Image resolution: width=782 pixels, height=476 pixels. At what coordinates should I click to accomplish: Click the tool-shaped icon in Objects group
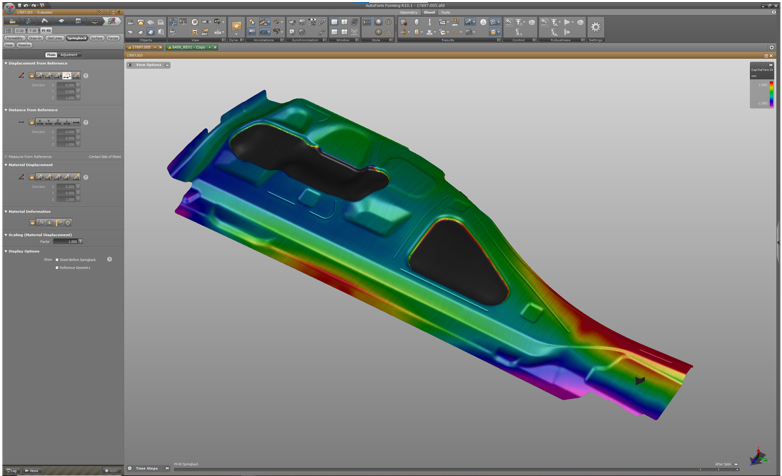click(141, 22)
